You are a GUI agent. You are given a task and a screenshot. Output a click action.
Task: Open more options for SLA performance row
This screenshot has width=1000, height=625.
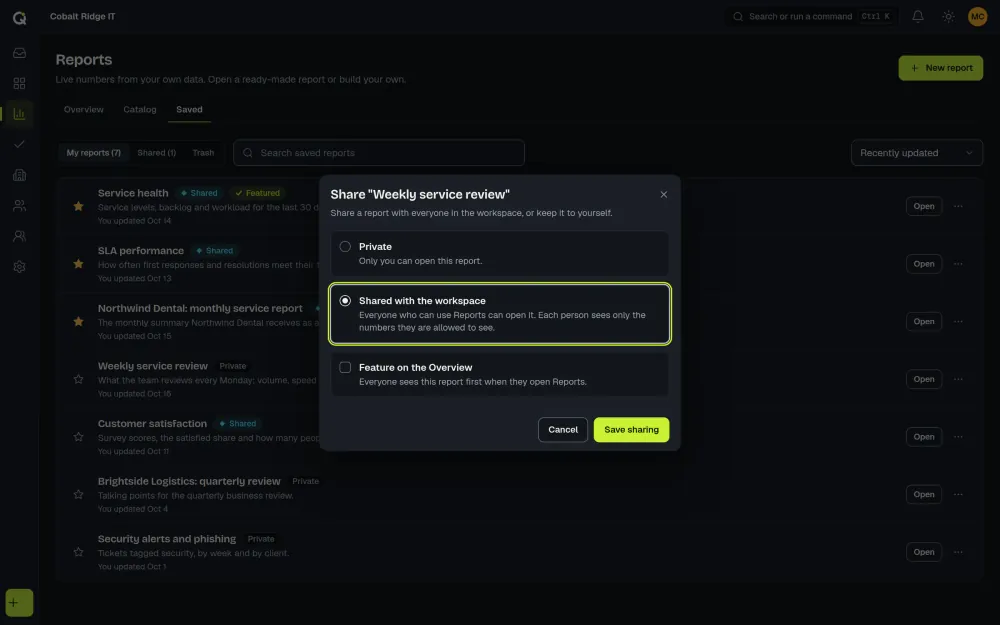(x=958, y=264)
